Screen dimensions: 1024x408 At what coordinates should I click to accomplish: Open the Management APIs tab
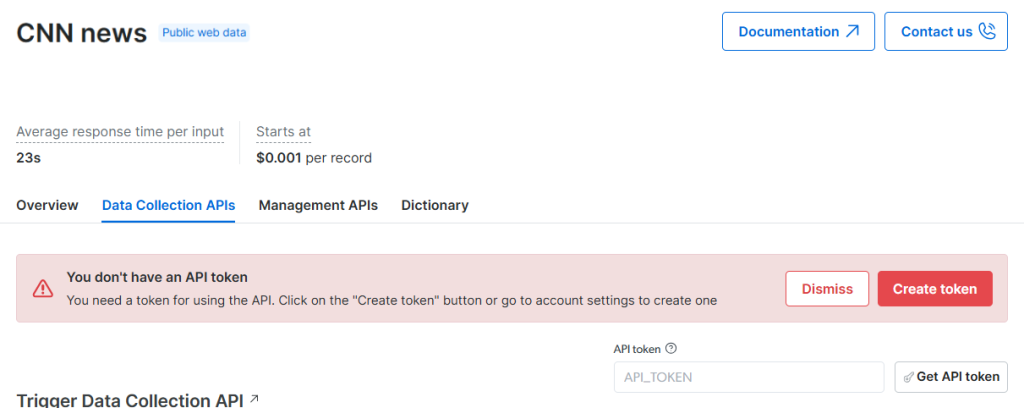tap(318, 205)
